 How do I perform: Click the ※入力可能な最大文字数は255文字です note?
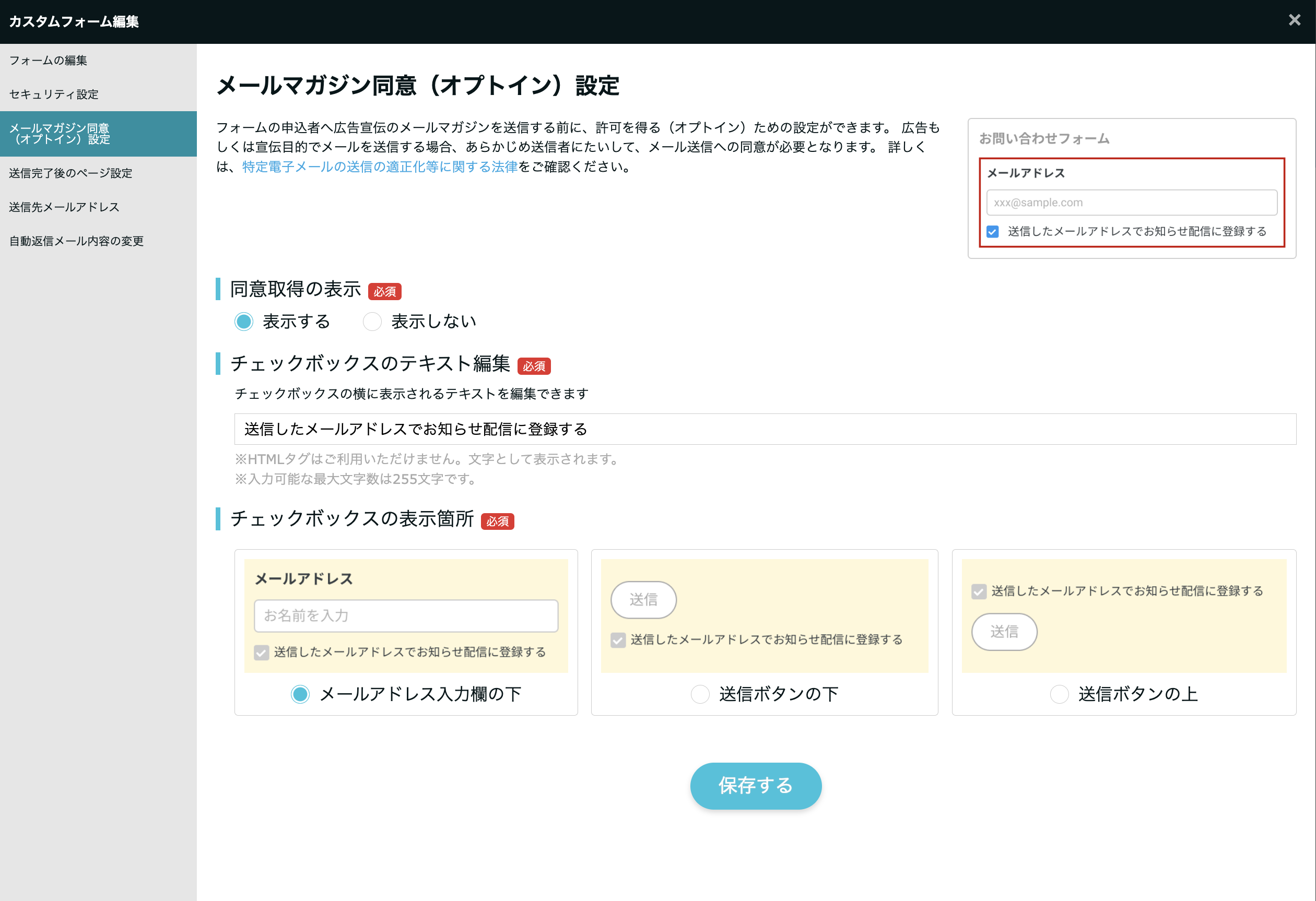(x=357, y=479)
